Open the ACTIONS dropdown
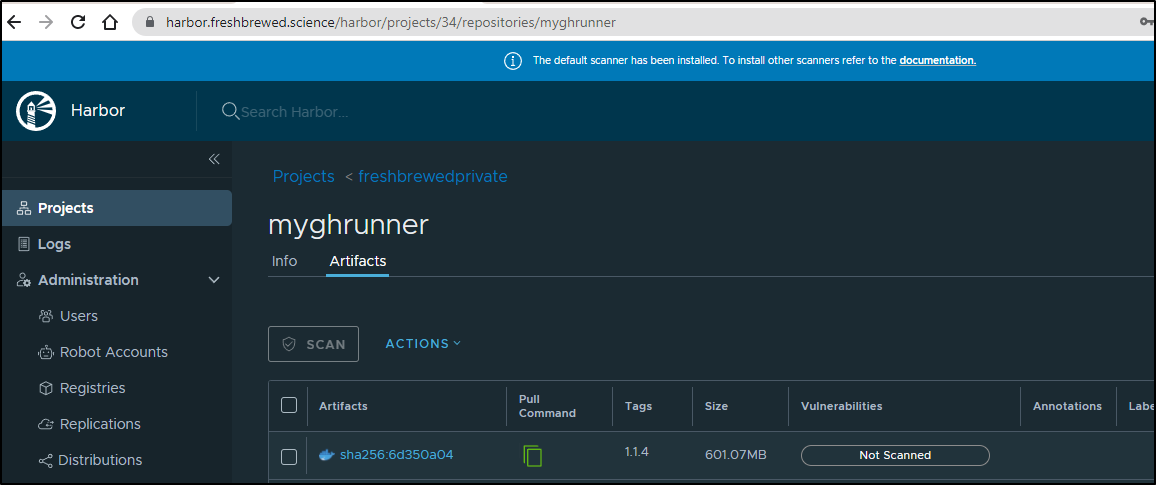 pos(423,343)
